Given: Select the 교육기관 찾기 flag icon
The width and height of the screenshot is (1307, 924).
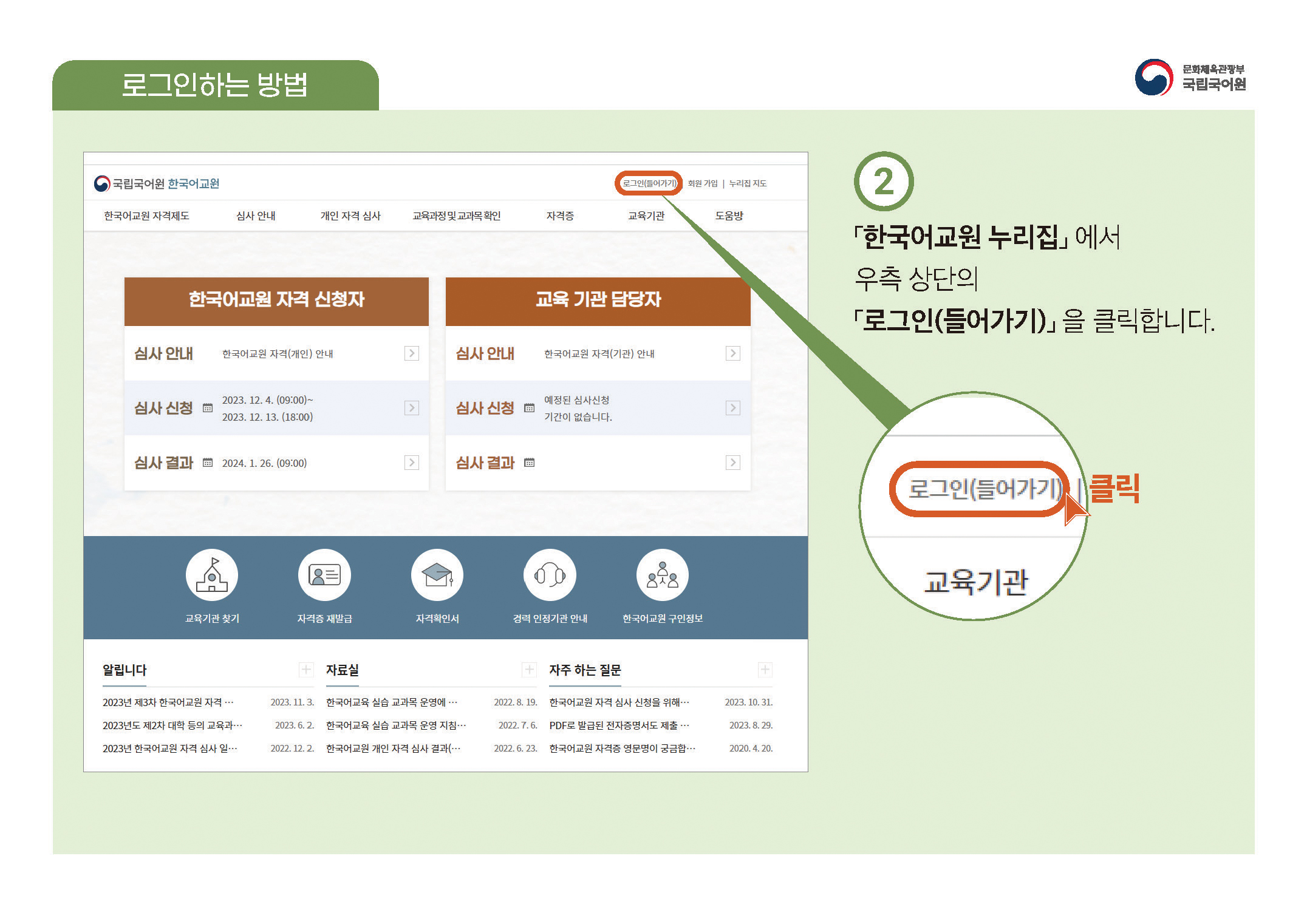Looking at the screenshot, I should (211, 574).
